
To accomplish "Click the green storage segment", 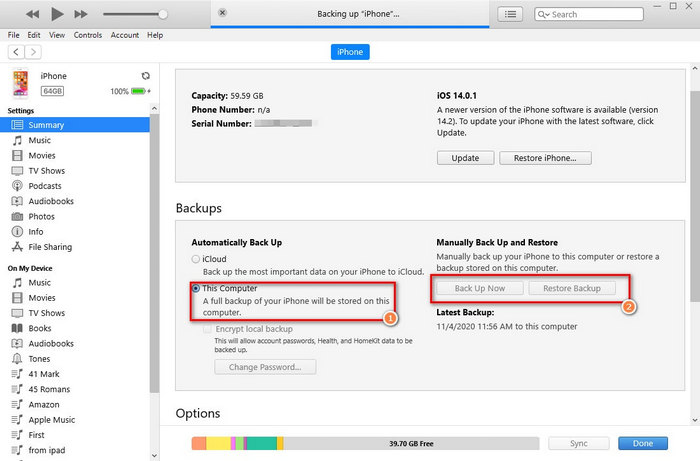I will point(240,443).
